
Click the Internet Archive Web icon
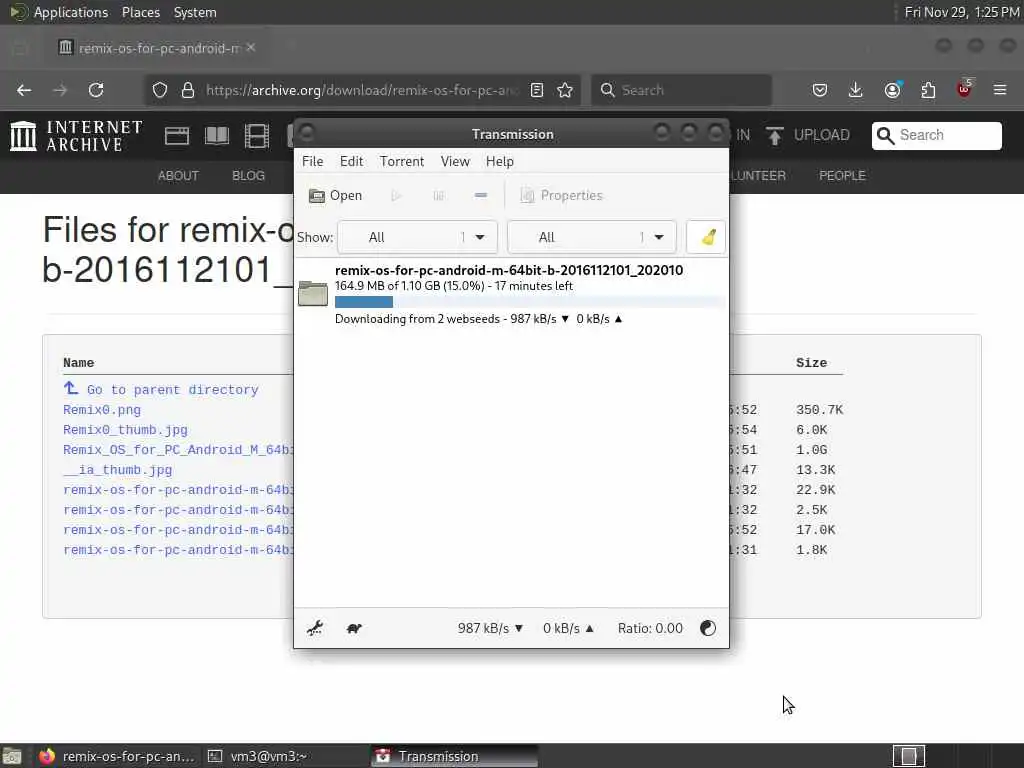pos(177,136)
